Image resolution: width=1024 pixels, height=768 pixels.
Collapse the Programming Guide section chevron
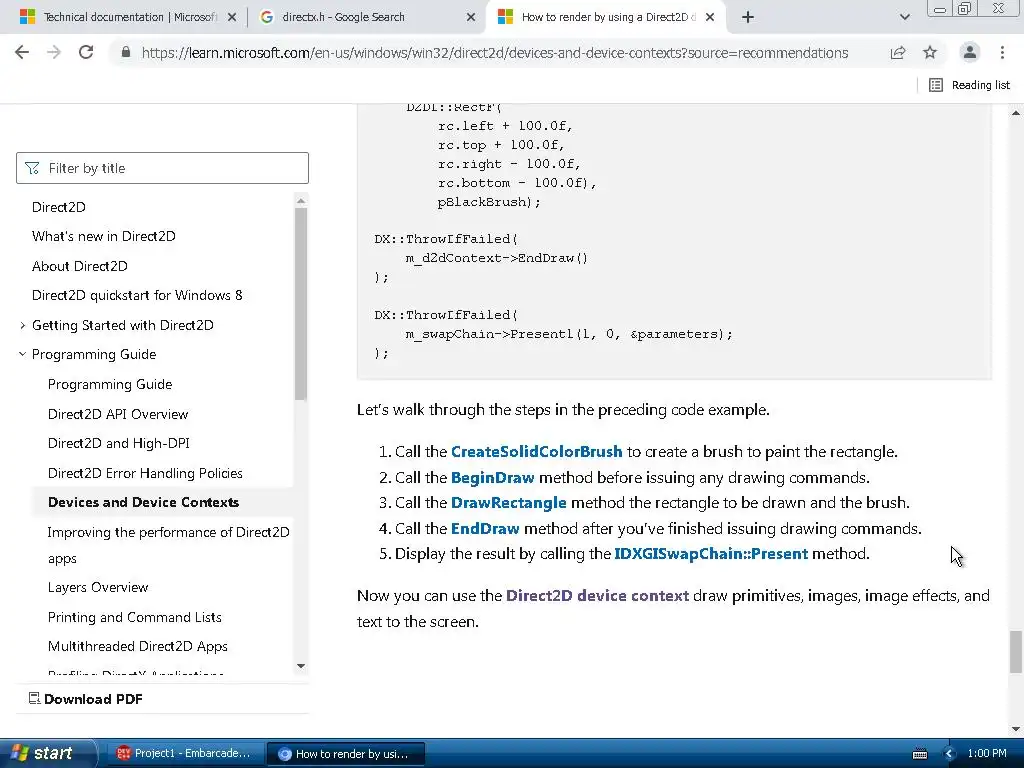point(22,354)
